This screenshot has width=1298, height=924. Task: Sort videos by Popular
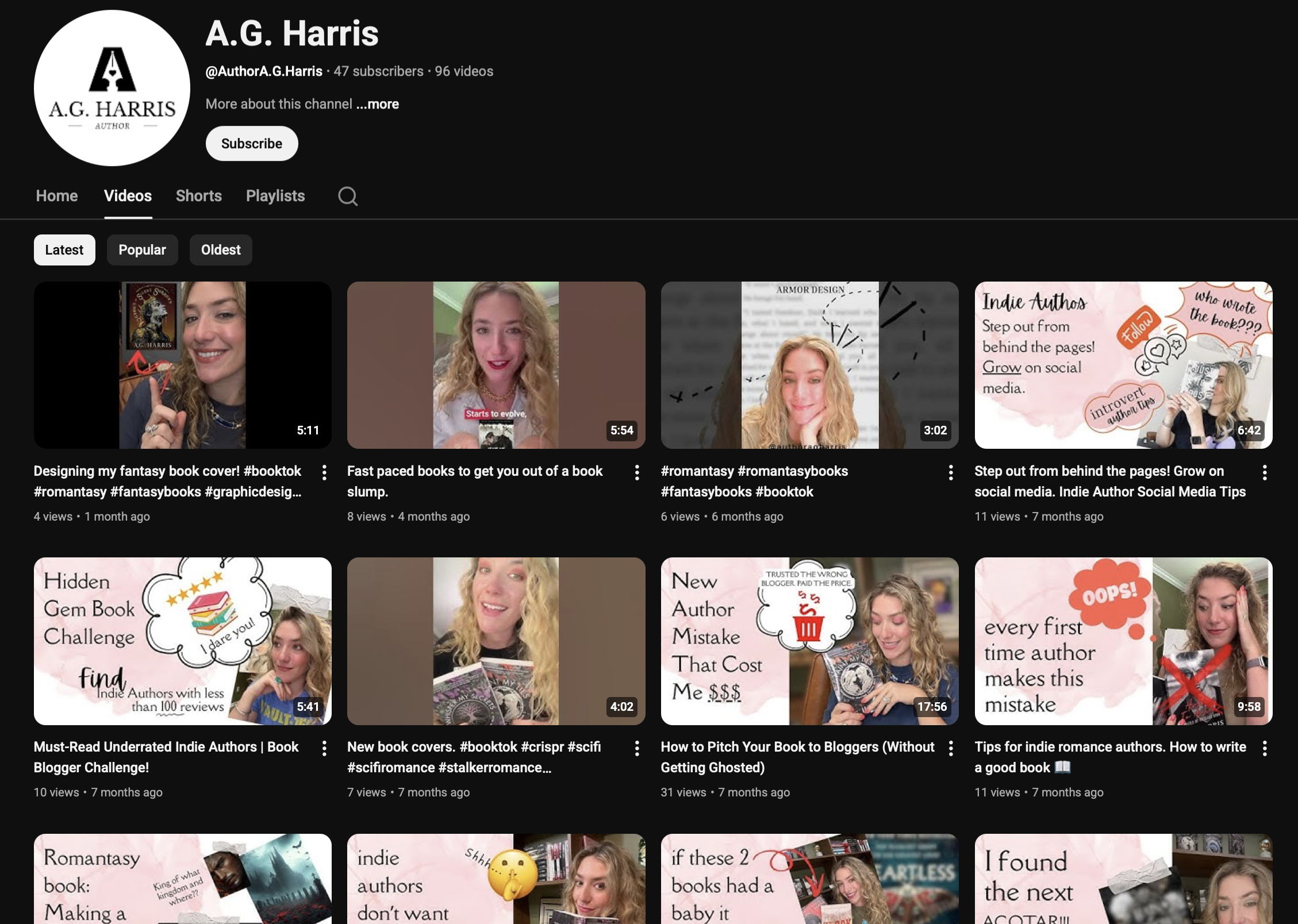tap(142, 250)
